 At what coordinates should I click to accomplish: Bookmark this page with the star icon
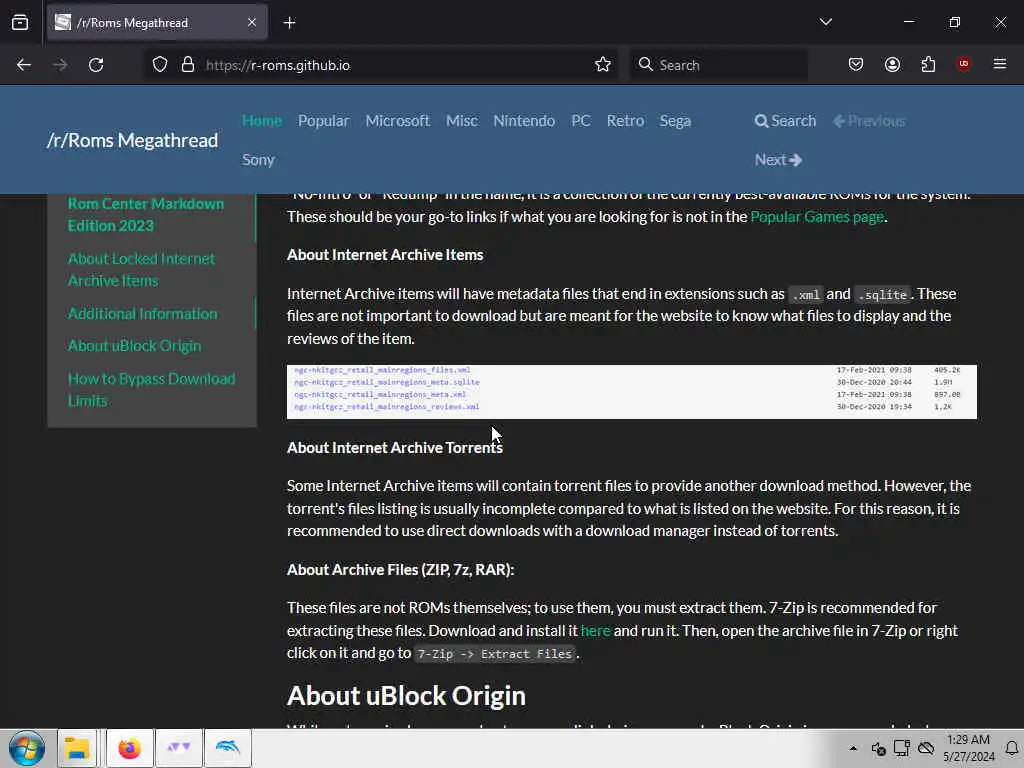[603, 65]
